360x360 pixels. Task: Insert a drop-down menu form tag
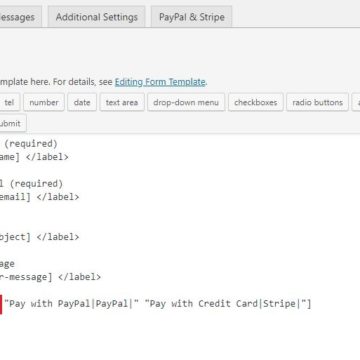click(186, 102)
